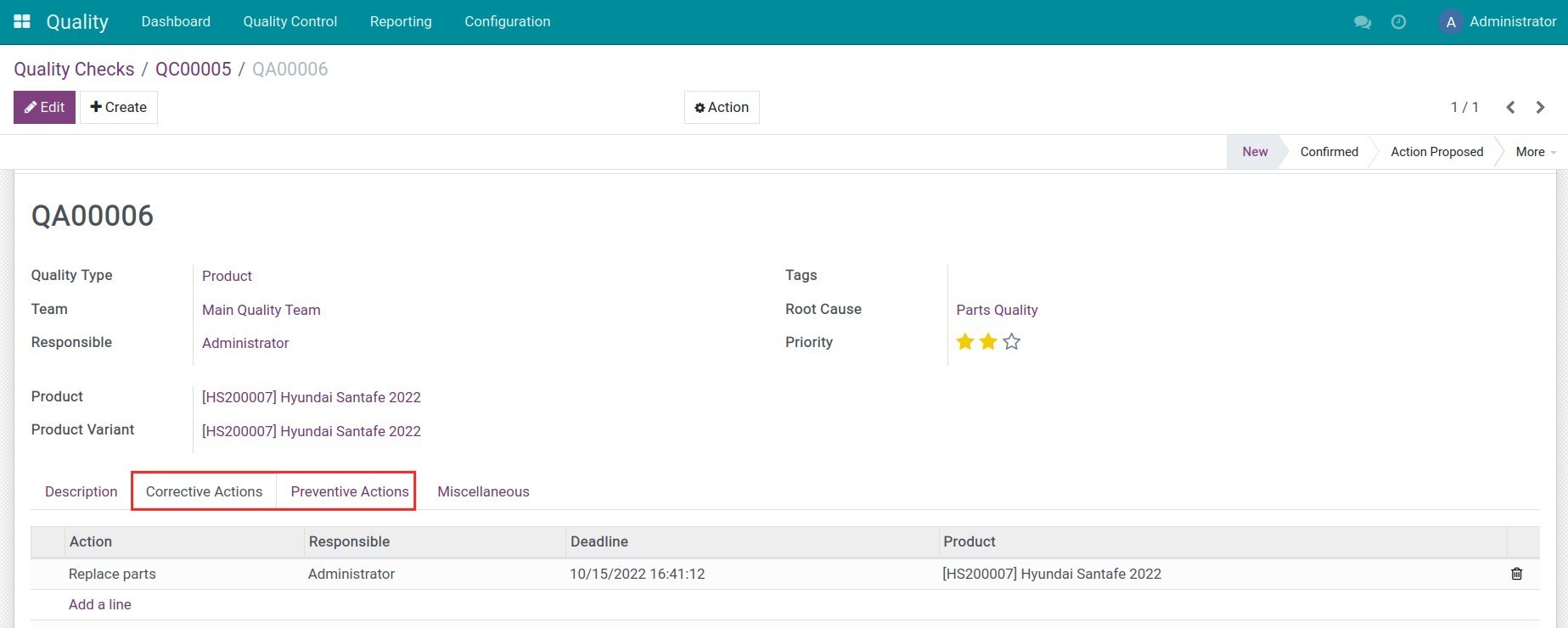The height and width of the screenshot is (628, 1568).
Task: Click the Administrator avatar icon
Action: coord(1451,22)
